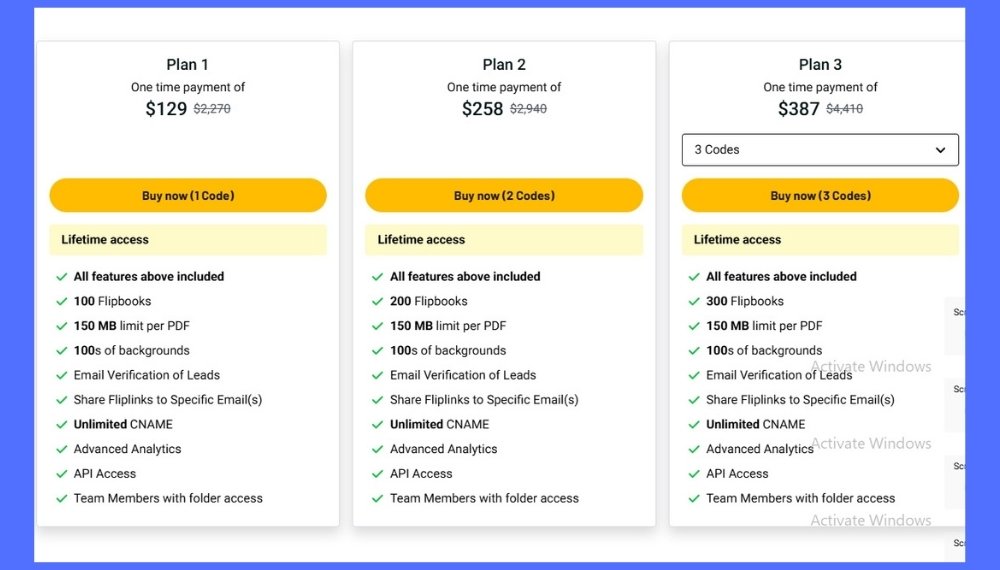
Task: Click checkmark next to Team Members in Plan 2
Action: click(x=377, y=499)
